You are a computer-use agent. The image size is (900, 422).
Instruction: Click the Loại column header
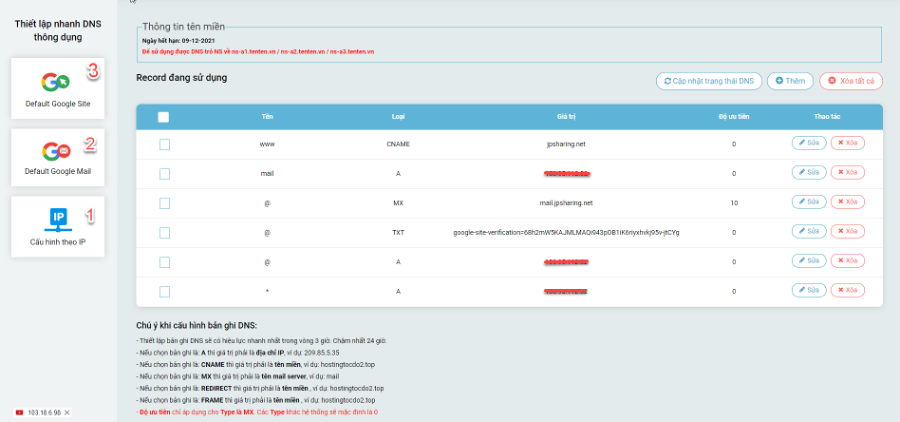pos(398,117)
